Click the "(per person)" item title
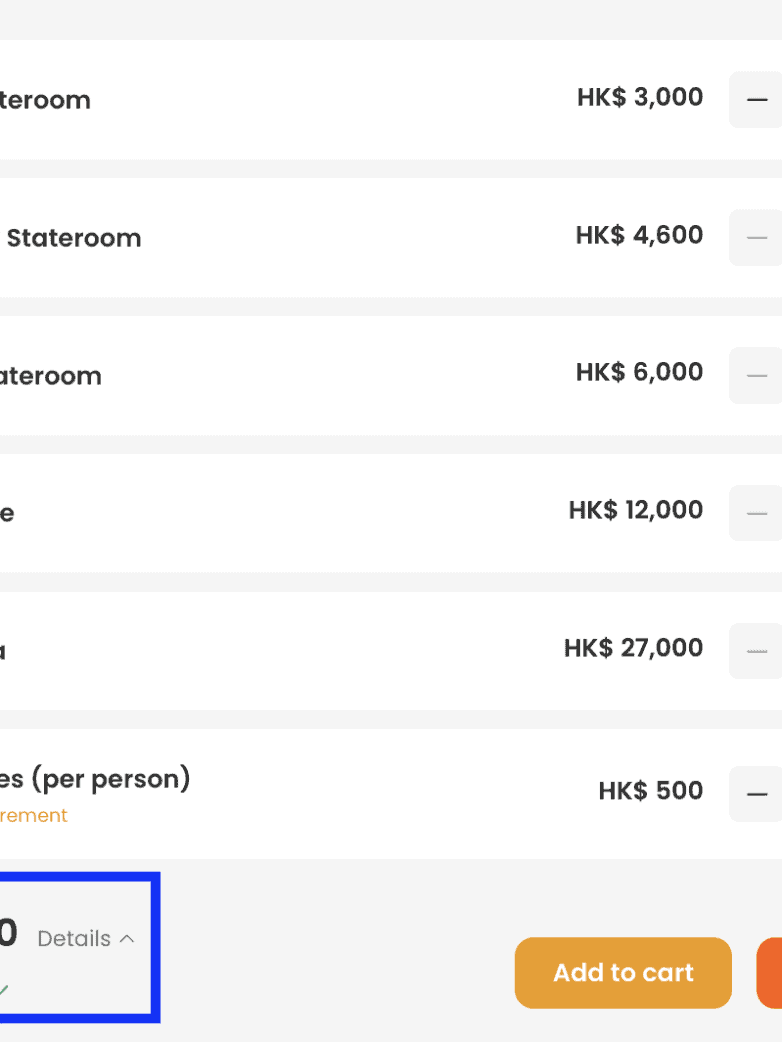782x1042 pixels. click(x=95, y=779)
